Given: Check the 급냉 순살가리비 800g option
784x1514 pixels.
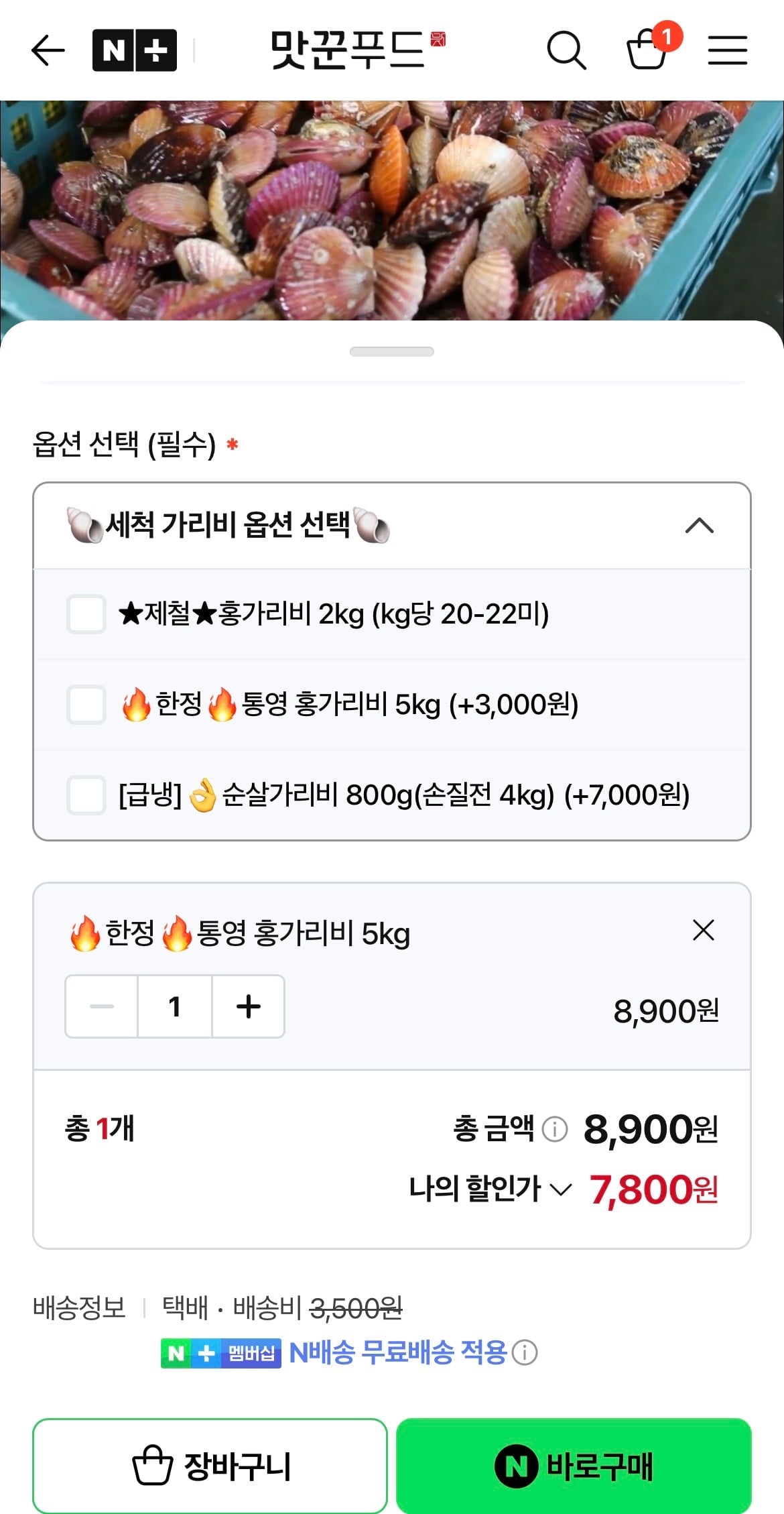Looking at the screenshot, I should [x=86, y=795].
